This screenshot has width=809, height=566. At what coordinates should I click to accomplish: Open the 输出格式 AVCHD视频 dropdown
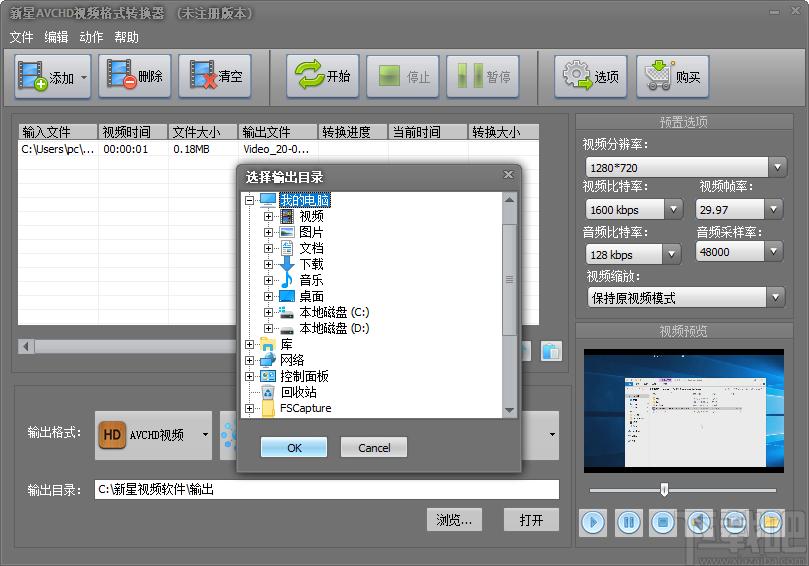[x=205, y=434]
